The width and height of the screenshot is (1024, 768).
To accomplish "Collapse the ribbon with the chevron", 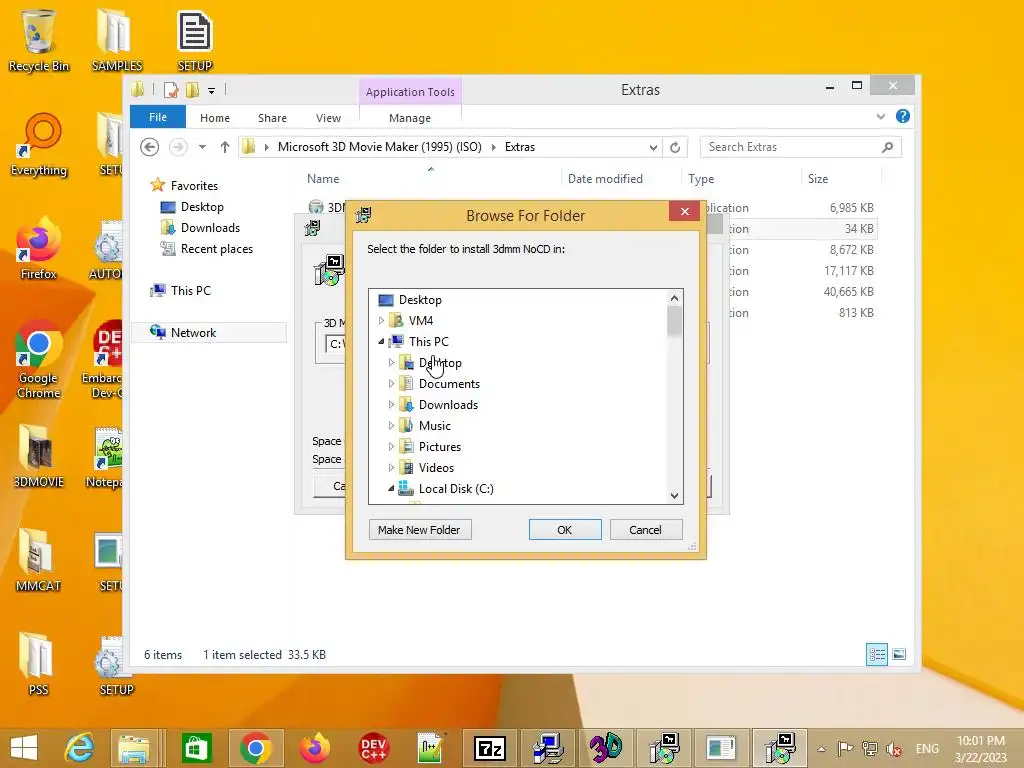I will coord(880,116).
